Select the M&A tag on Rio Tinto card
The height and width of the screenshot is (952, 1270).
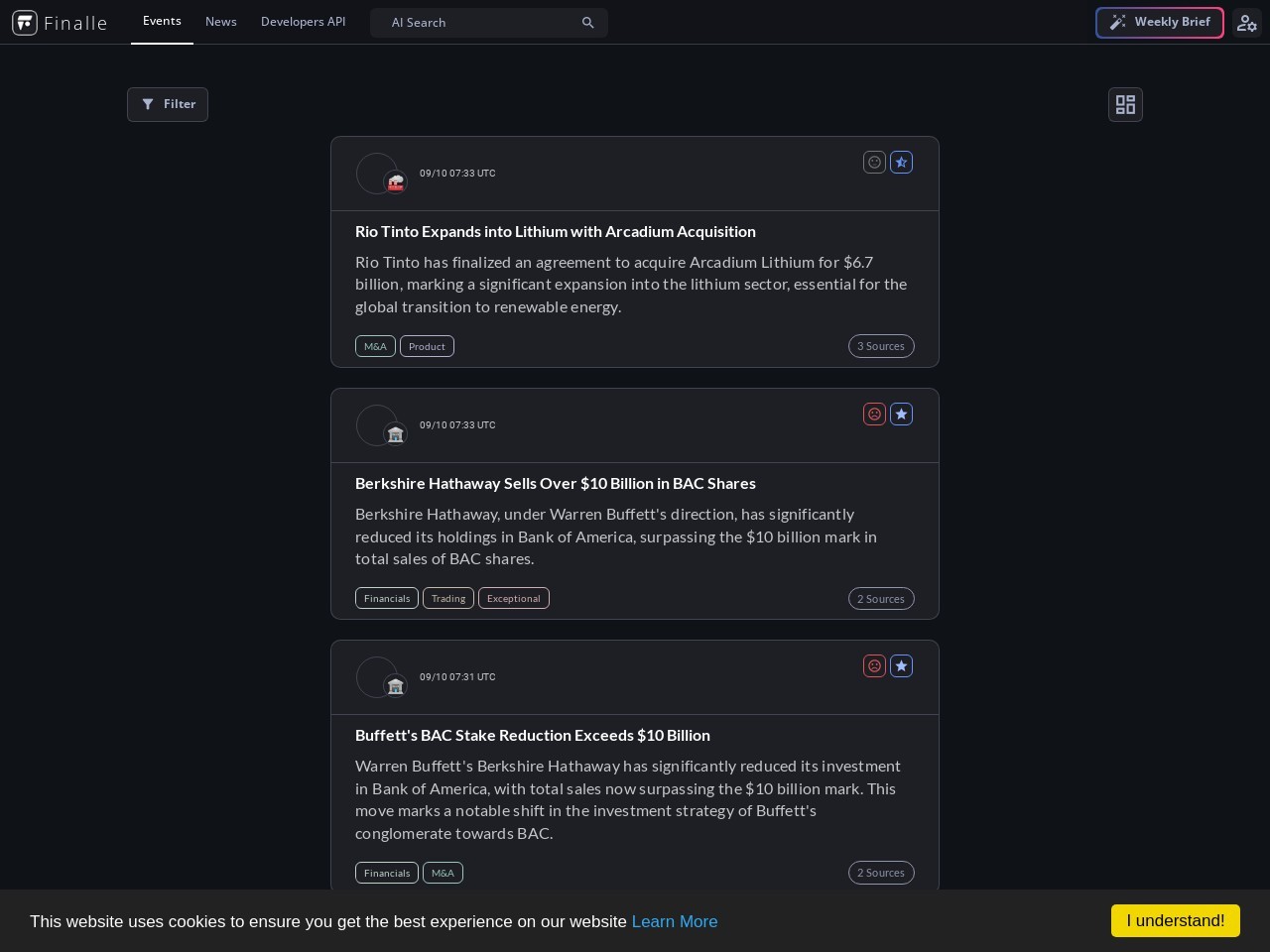pyautogui.click(x=375, y=346)
